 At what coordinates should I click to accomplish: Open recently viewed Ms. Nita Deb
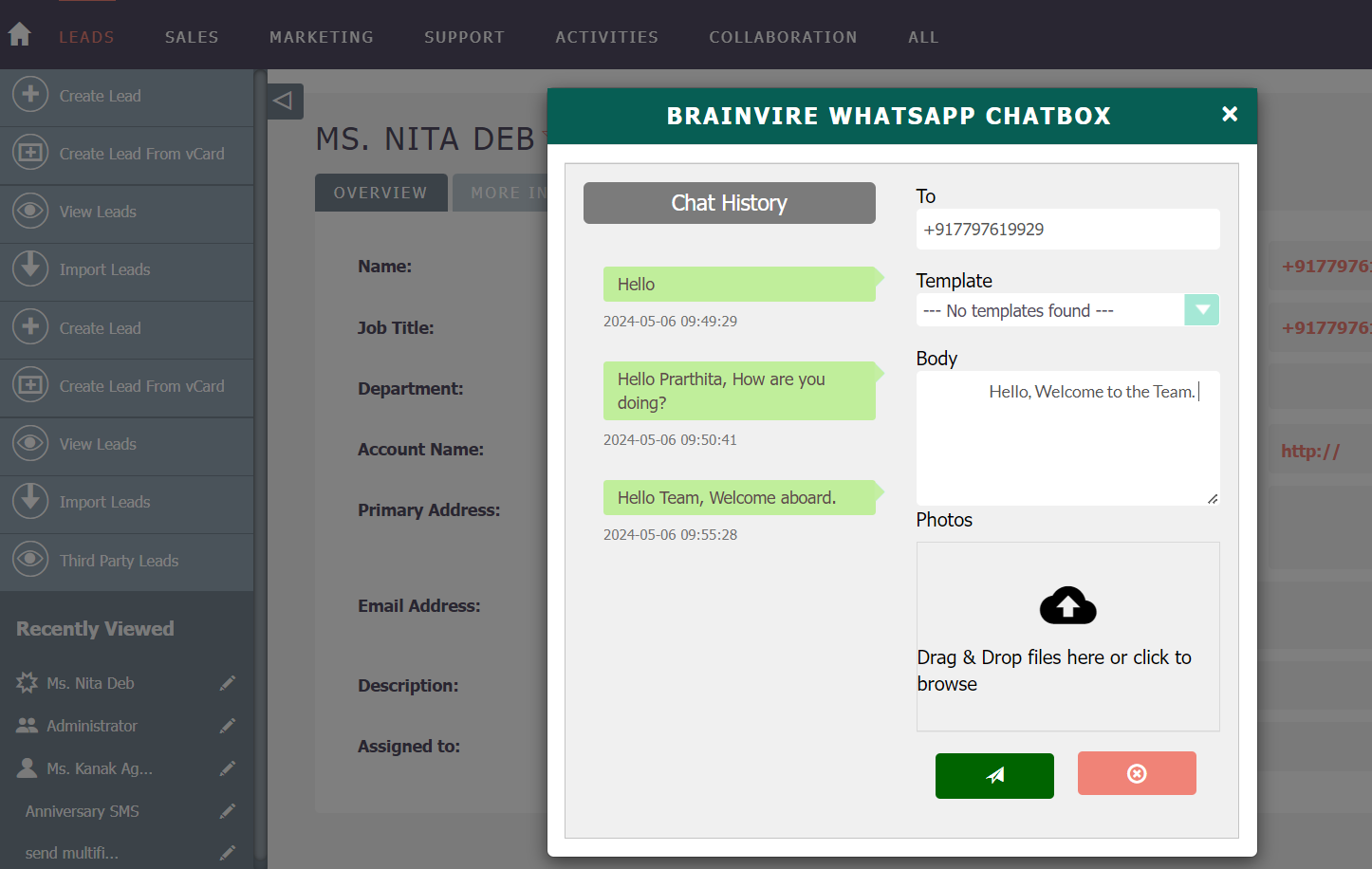pos(90,683)
